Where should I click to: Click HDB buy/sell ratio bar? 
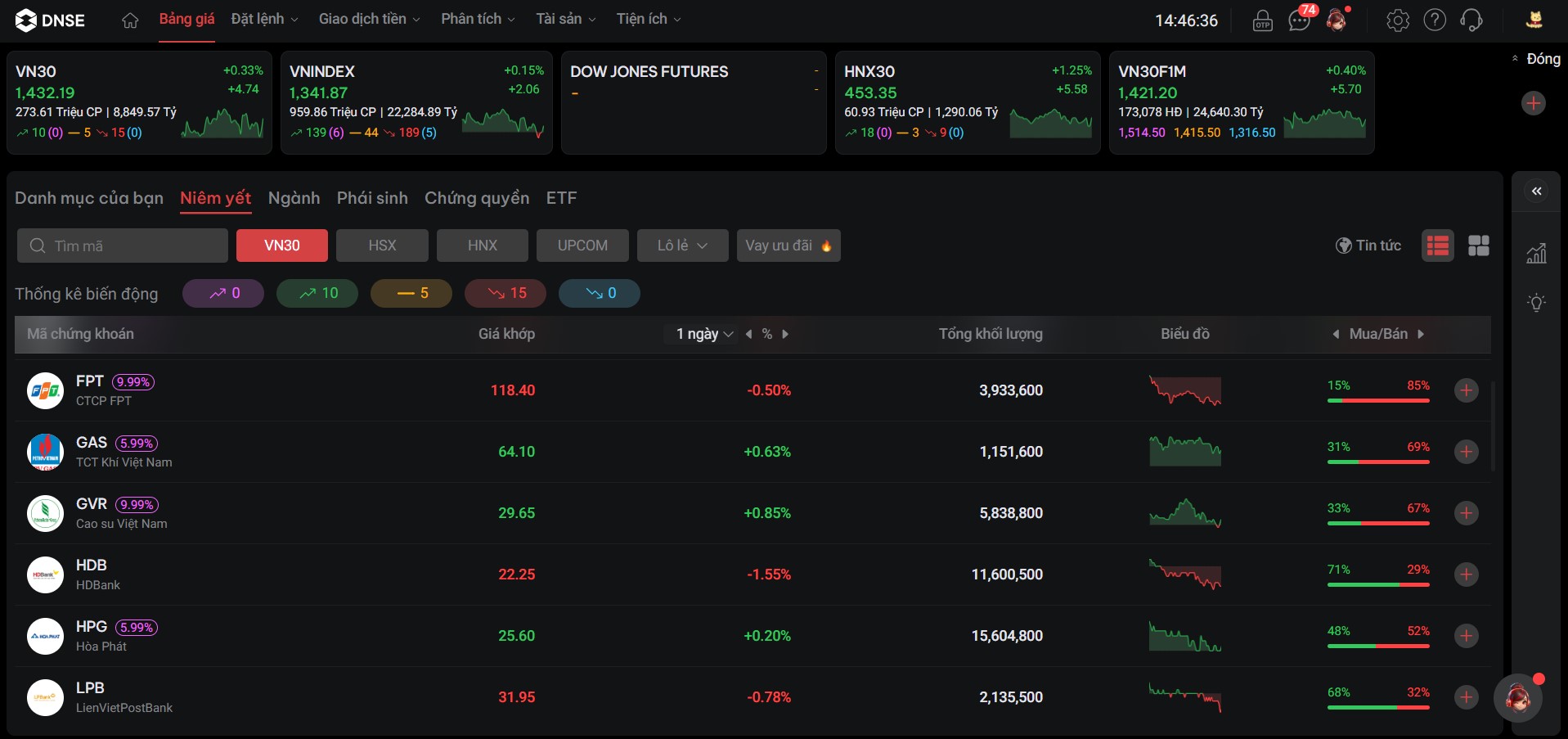point(1378,584)
